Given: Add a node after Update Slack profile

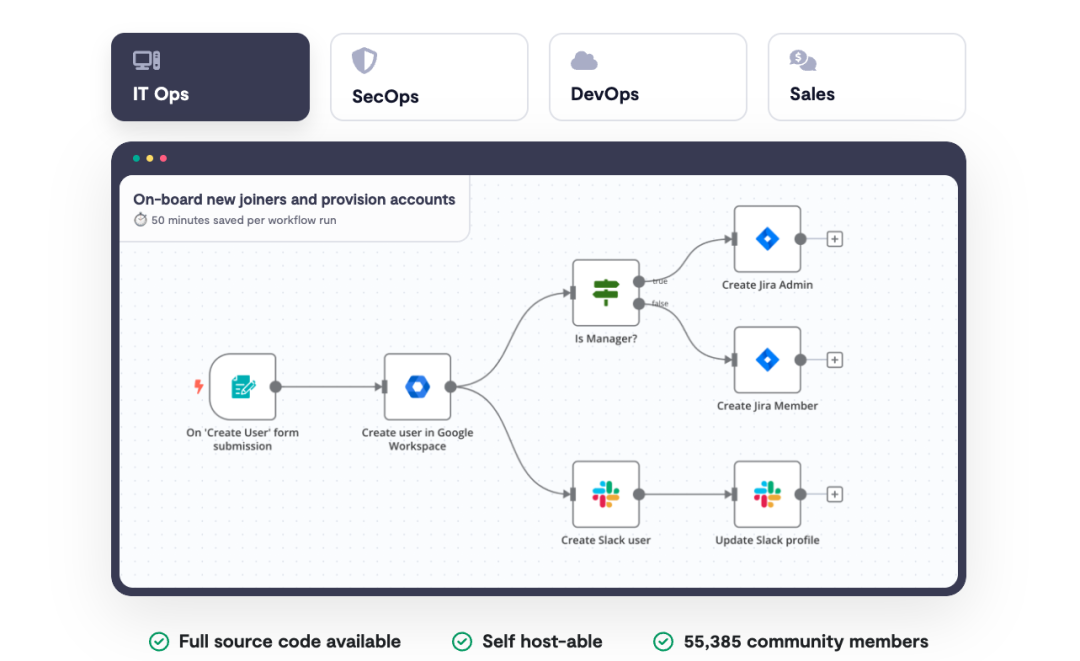Looking at the screenshot, I should point(835,494).
